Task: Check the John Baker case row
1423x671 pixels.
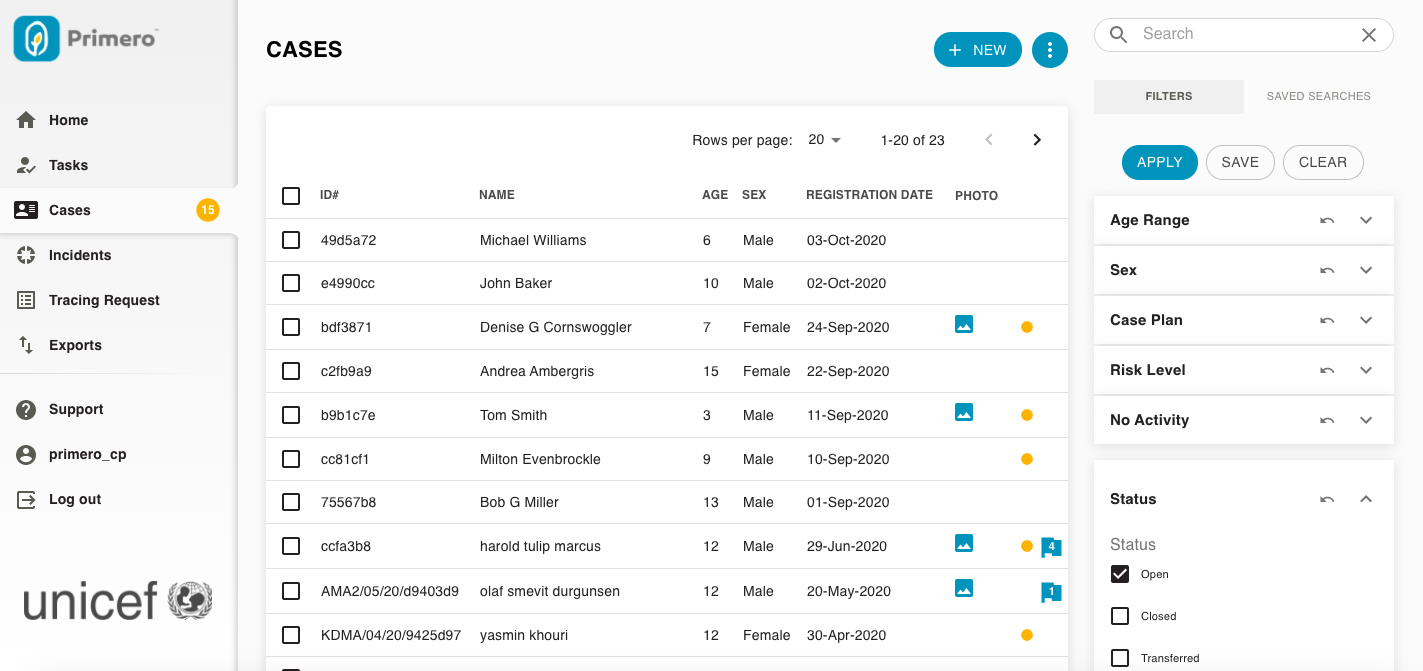Action: tap(291, 283)
